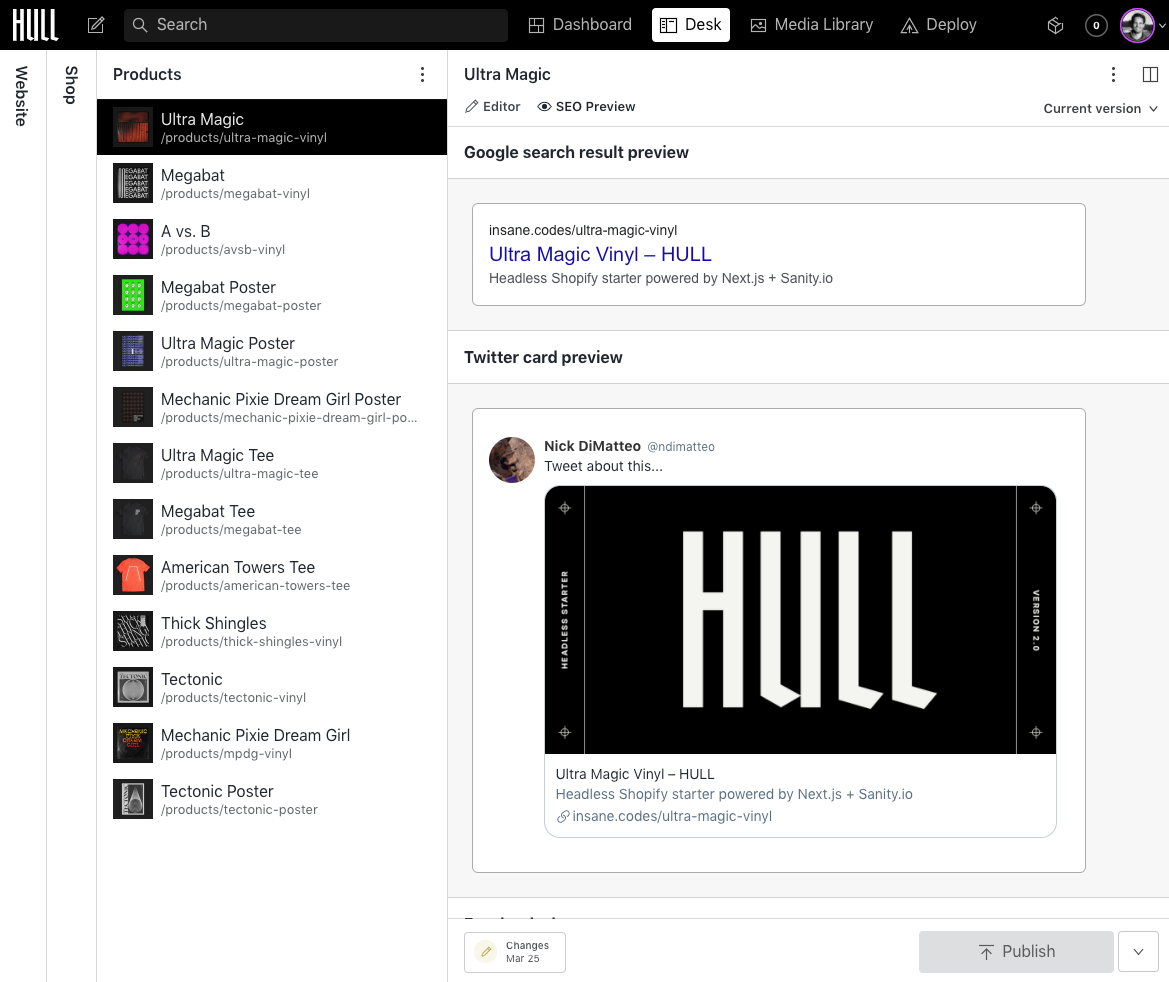Click the Publish button
This screenshot has height=982, width=1169.
(x=1016, y=951)
